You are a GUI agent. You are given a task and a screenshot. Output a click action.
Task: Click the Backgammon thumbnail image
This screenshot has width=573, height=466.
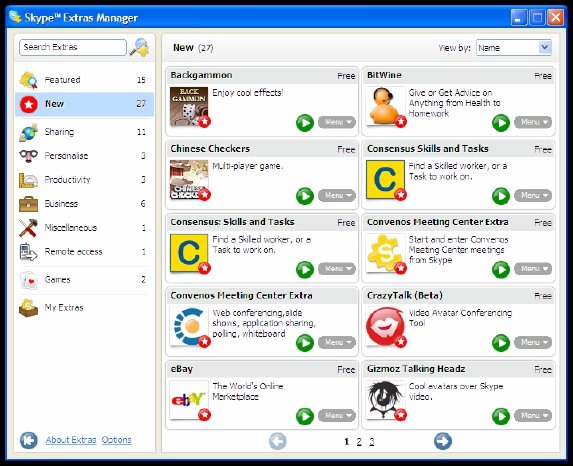pyautogui.click(x=189, y=106)
